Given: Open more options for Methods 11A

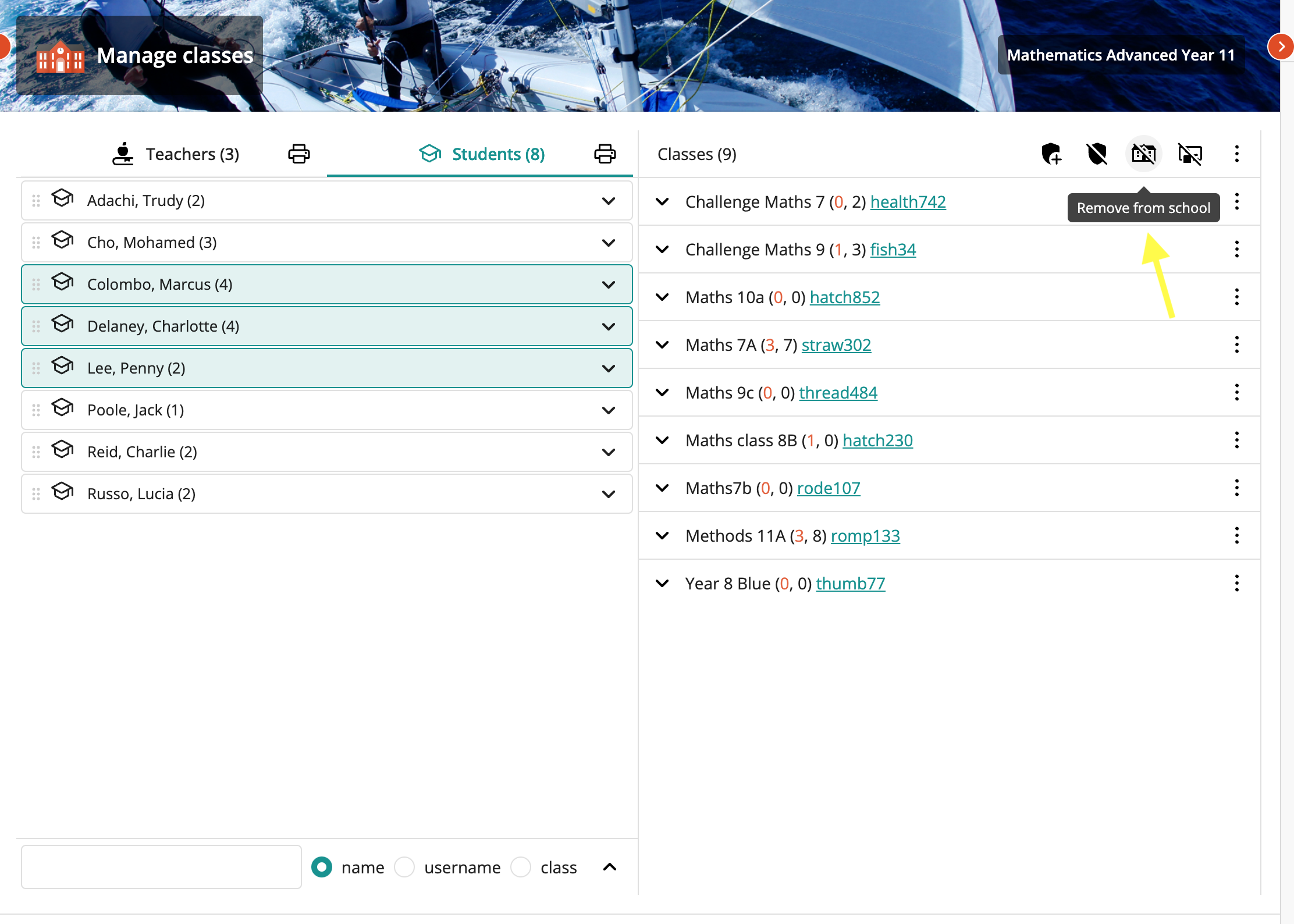Looking at the screenshot, I should [x=1237, y=536].
